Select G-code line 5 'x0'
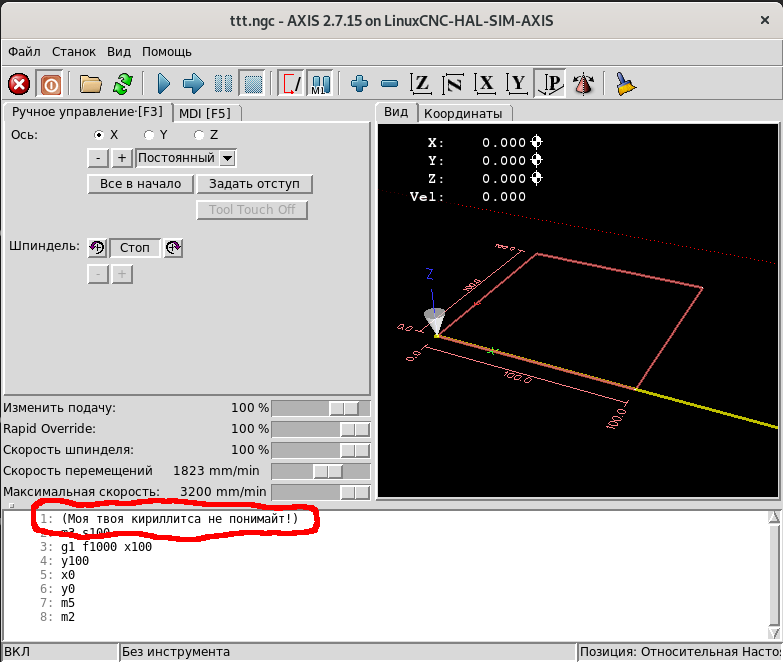 (68, 575)
